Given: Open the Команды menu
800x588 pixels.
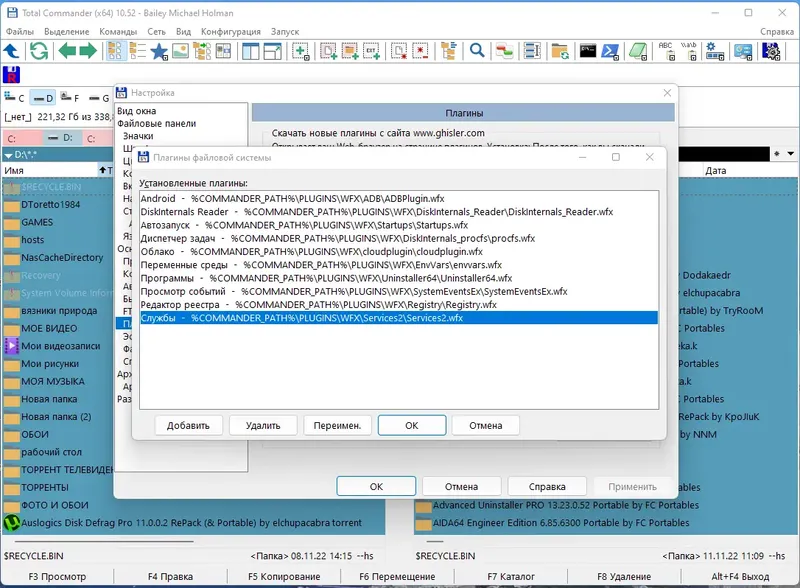Looking at the screenshot, I should (118, 31).
